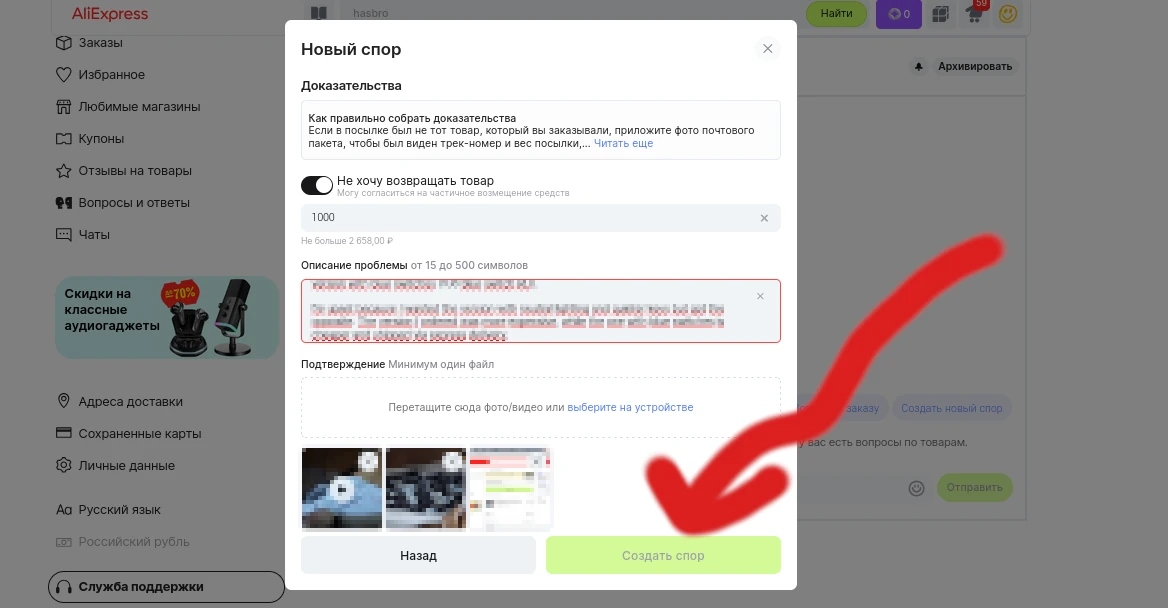Click the Сохраненные карты card icon
Image resolution: width=1168 pixels, height=608 pixels.
[x=64, y=433]
